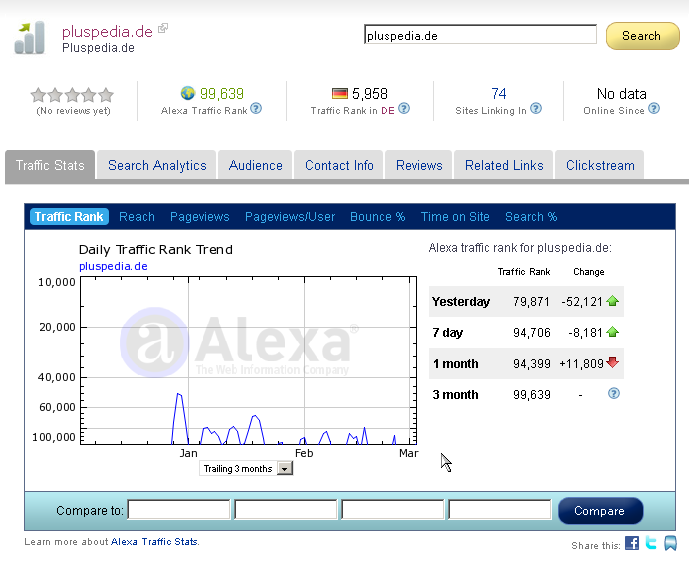
Task: Open the Related Links tab
Action: tap(504, 165)
